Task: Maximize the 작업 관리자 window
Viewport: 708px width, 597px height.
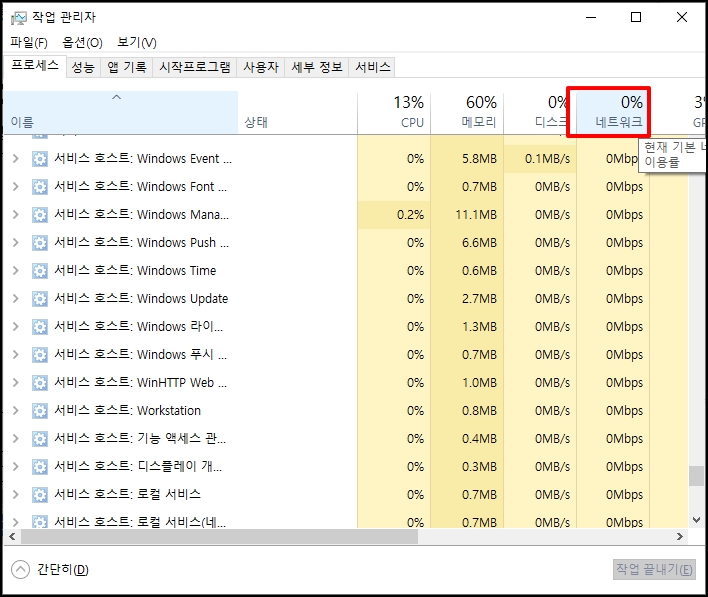Action: (636, 18)
